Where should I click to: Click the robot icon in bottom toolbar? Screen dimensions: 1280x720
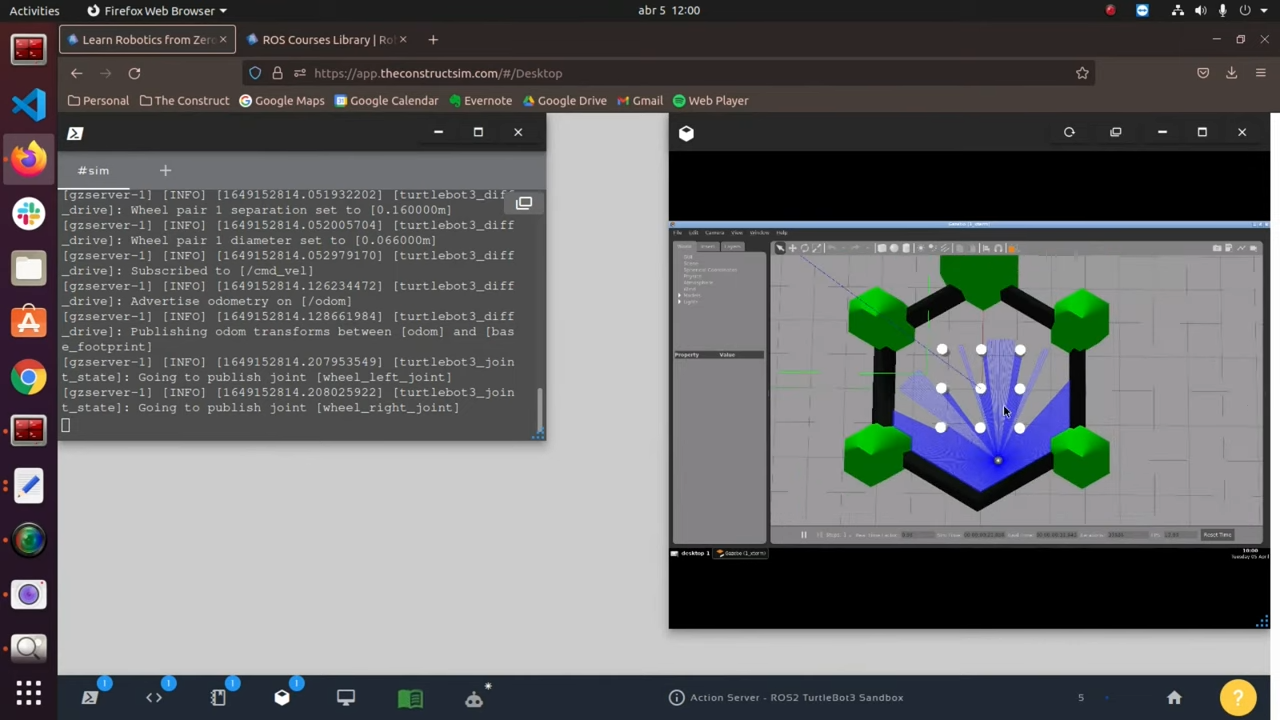474,698
